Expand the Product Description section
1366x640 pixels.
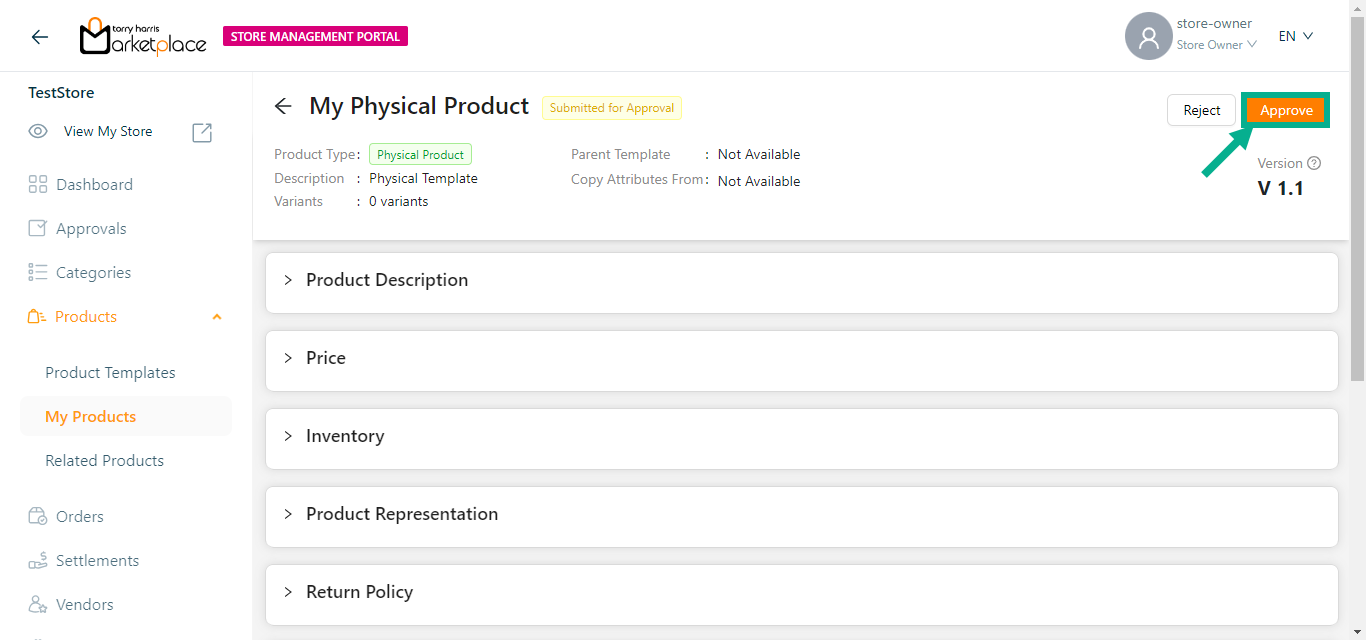point(387,280)
